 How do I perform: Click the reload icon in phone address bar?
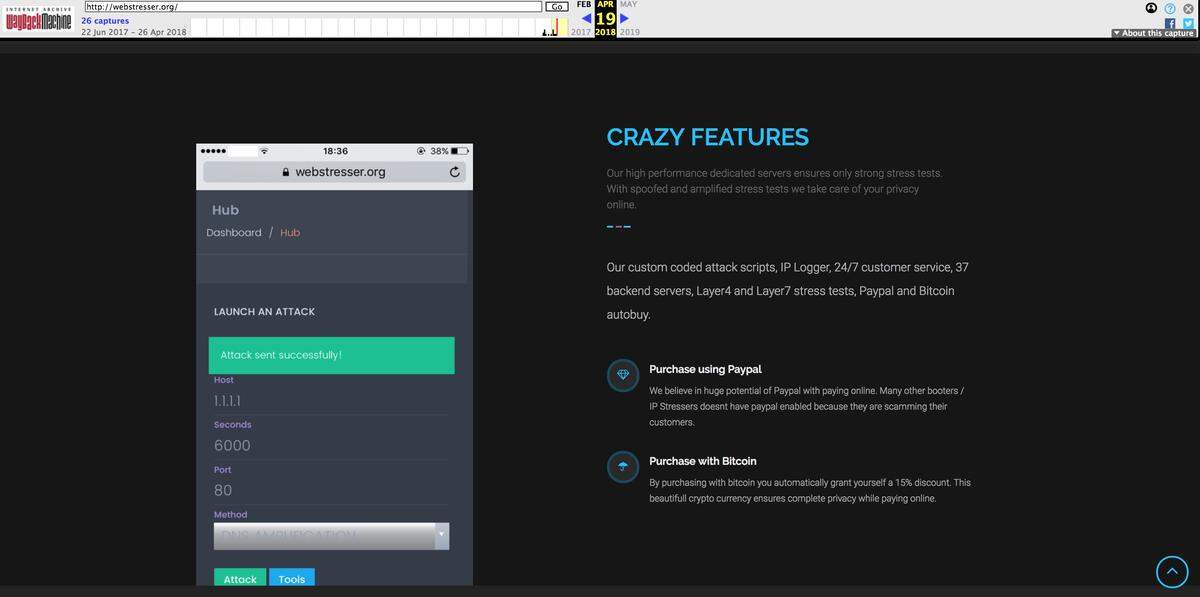click(455, 172)
